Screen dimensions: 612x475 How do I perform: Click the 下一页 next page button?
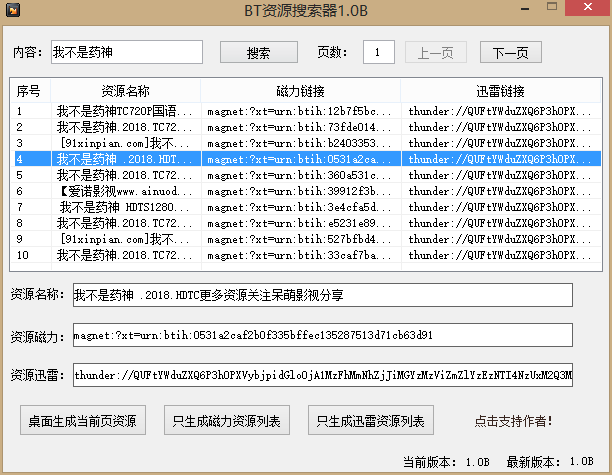tap(510, 52)
